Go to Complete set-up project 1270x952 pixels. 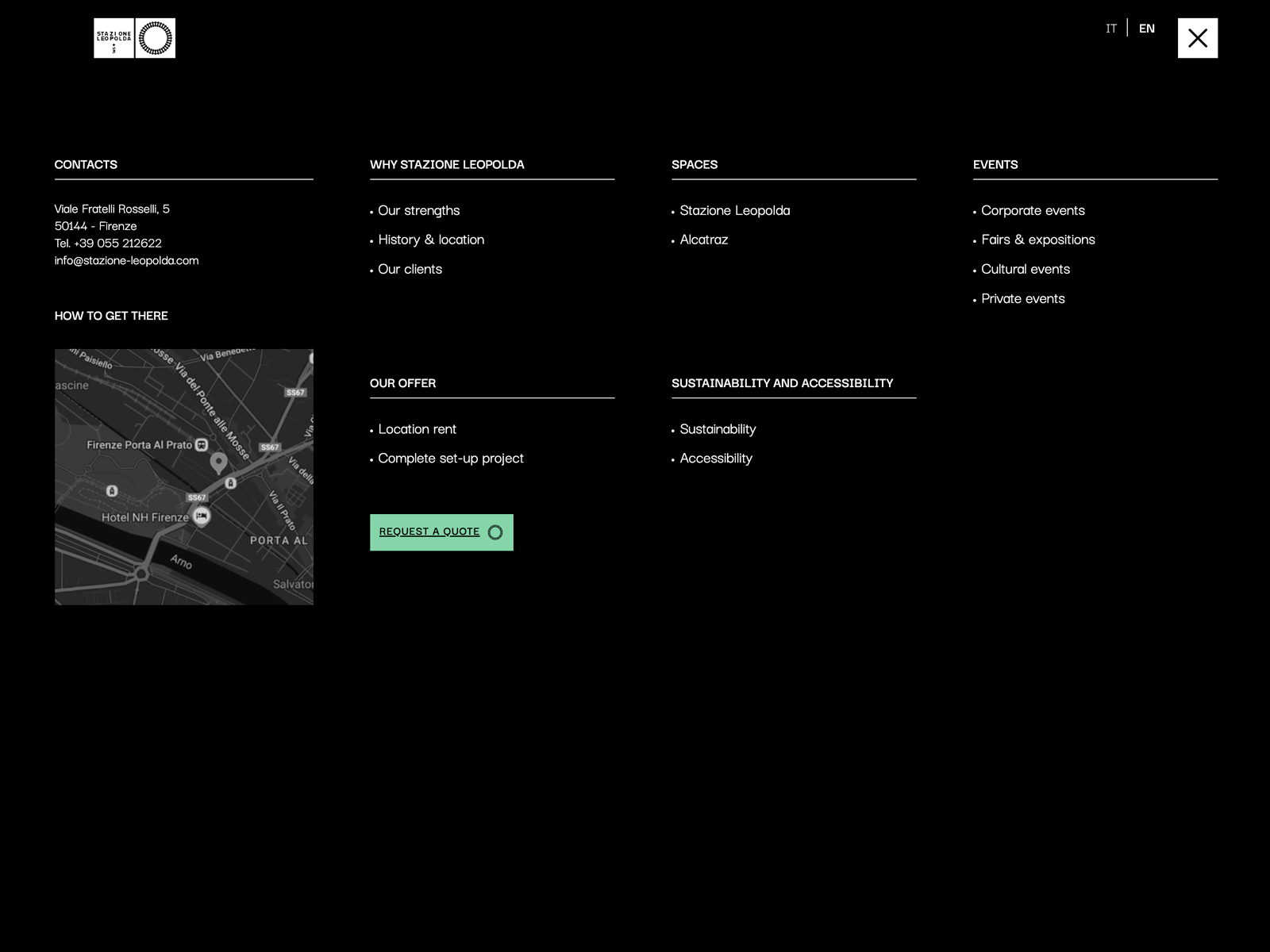(x=451, y=459)
